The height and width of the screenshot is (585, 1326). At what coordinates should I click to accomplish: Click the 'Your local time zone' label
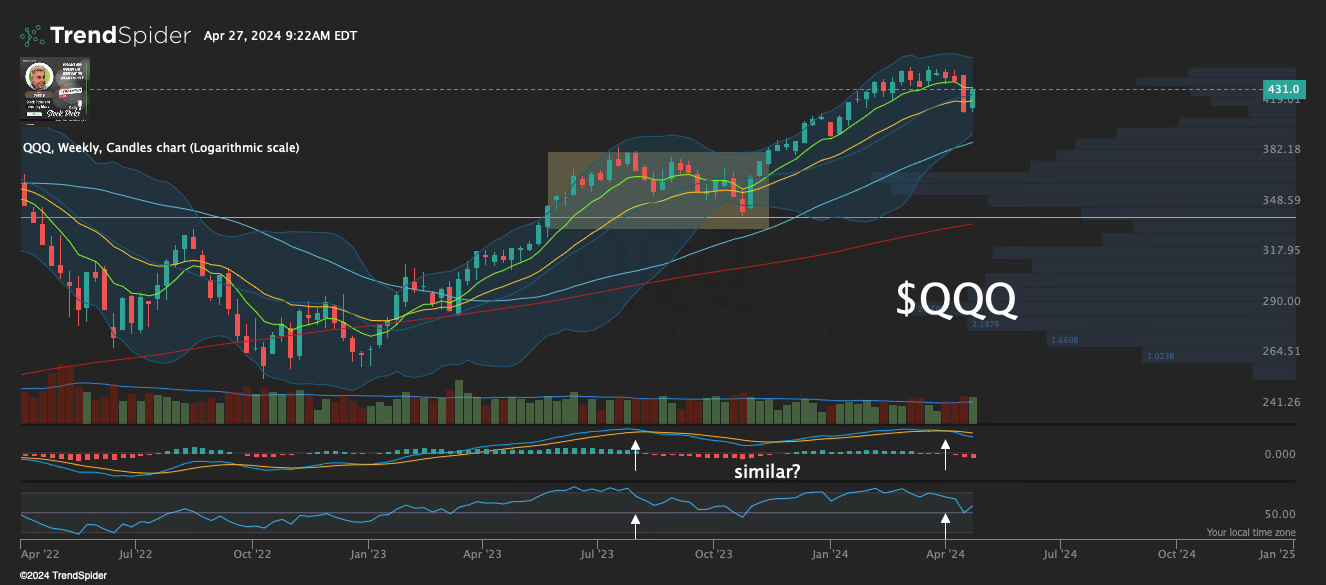click(1251, 533)
